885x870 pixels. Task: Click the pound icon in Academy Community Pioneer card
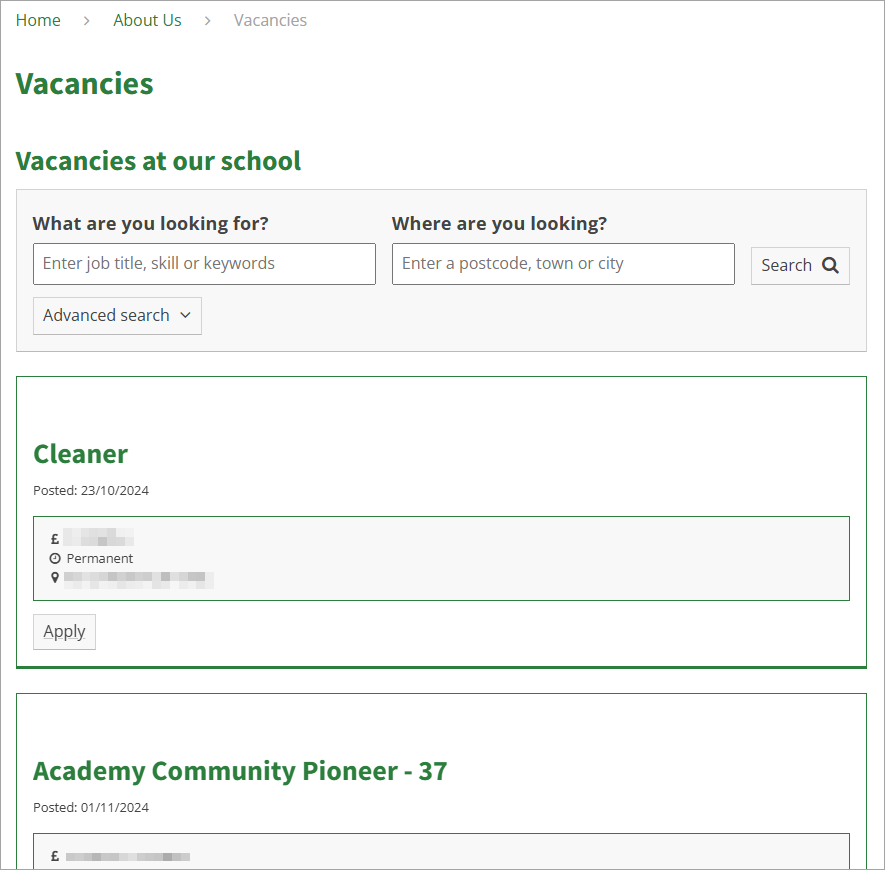click(55, 856)
